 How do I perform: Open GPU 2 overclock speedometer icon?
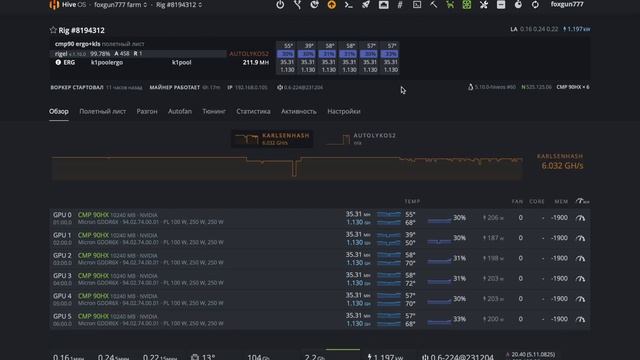coord(580,258)
